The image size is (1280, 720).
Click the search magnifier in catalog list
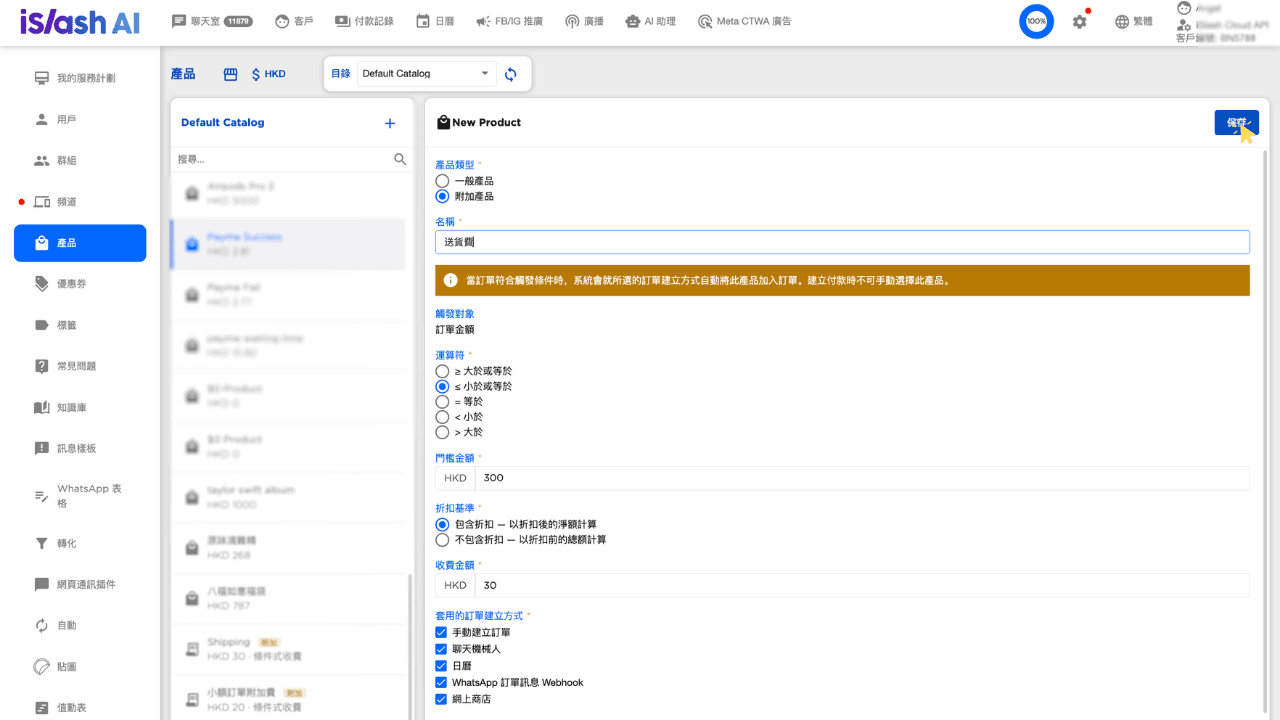(x=400, y=159)
